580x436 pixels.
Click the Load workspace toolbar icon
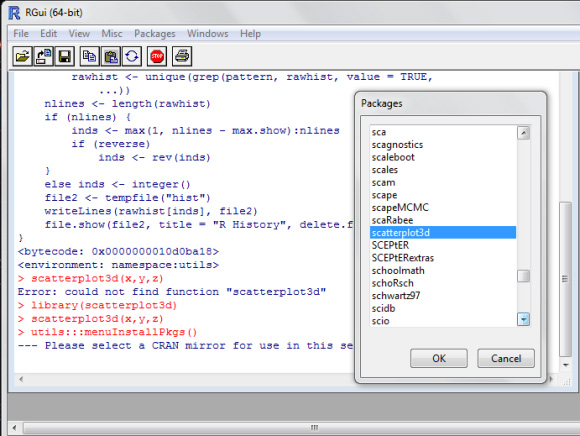tap(44, 57)
